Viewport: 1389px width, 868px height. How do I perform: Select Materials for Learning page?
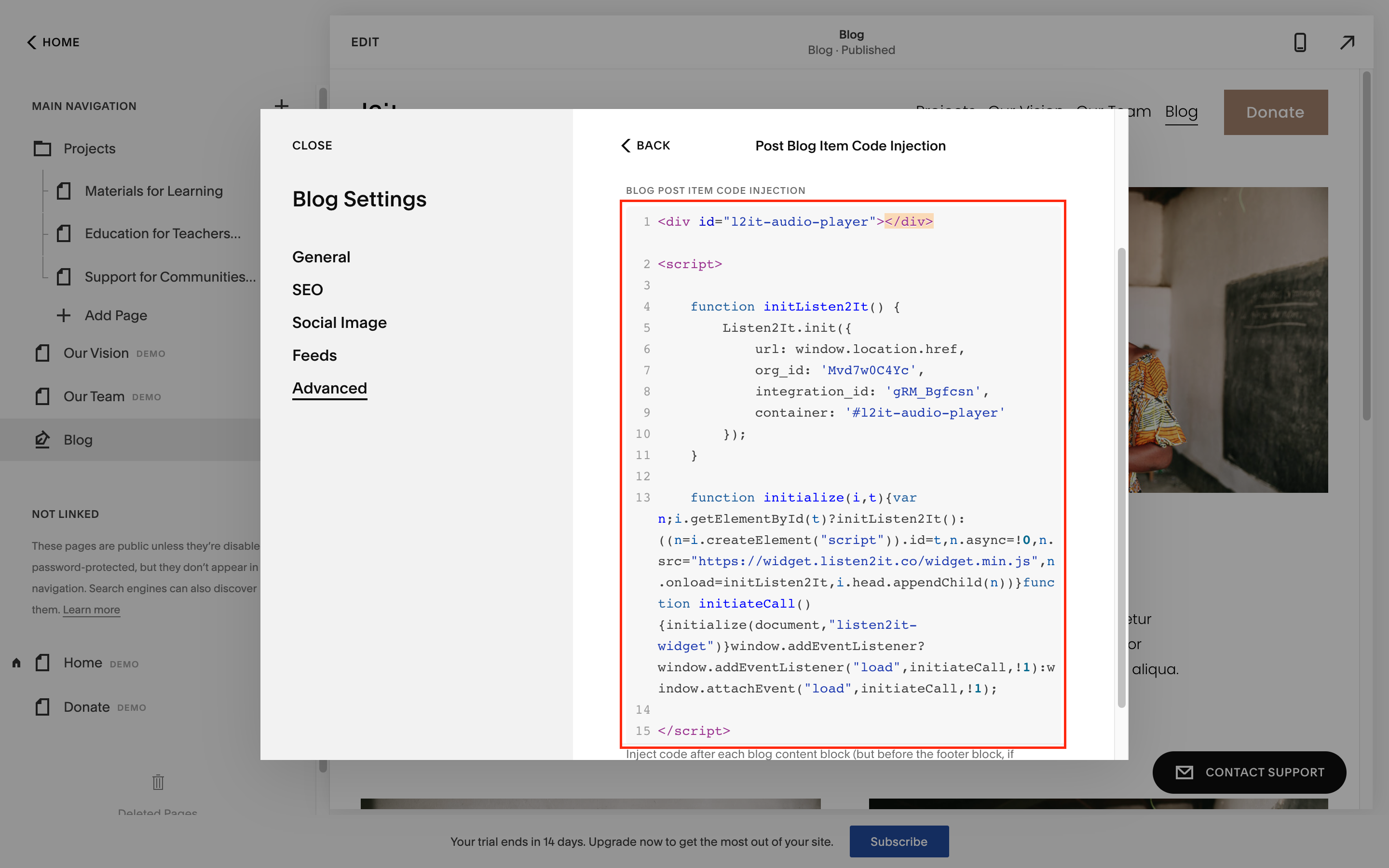tap(154, 190)
